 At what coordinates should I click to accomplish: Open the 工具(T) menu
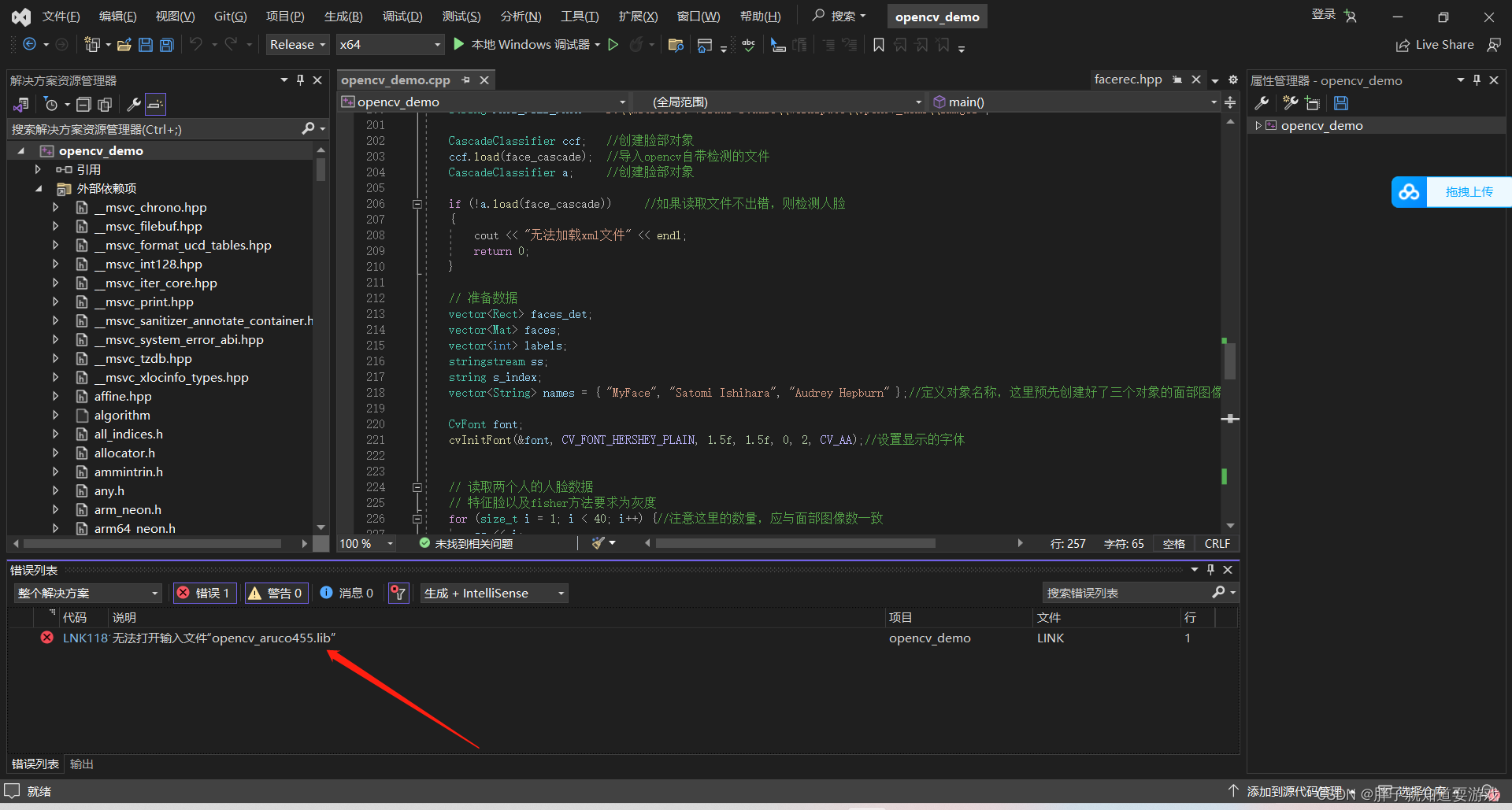(x=580, y=17)
